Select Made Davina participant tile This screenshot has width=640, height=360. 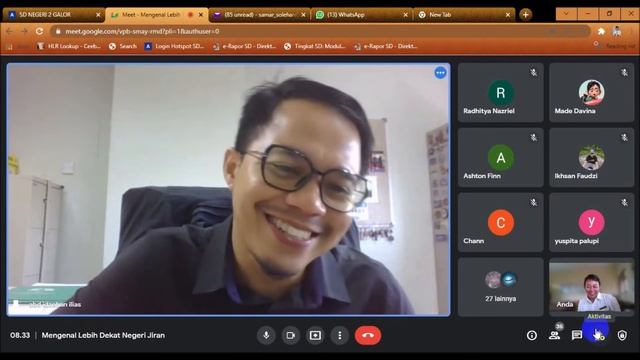591,92
